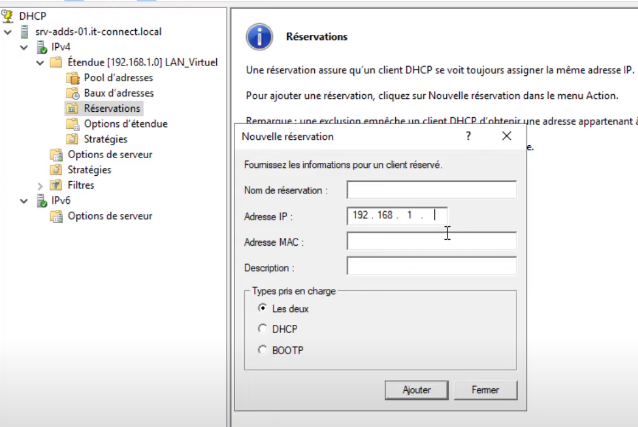Select Options de serveur under IPv4
Image resolution: width=638 pixels, height=427 pixels.
point(110,155)
